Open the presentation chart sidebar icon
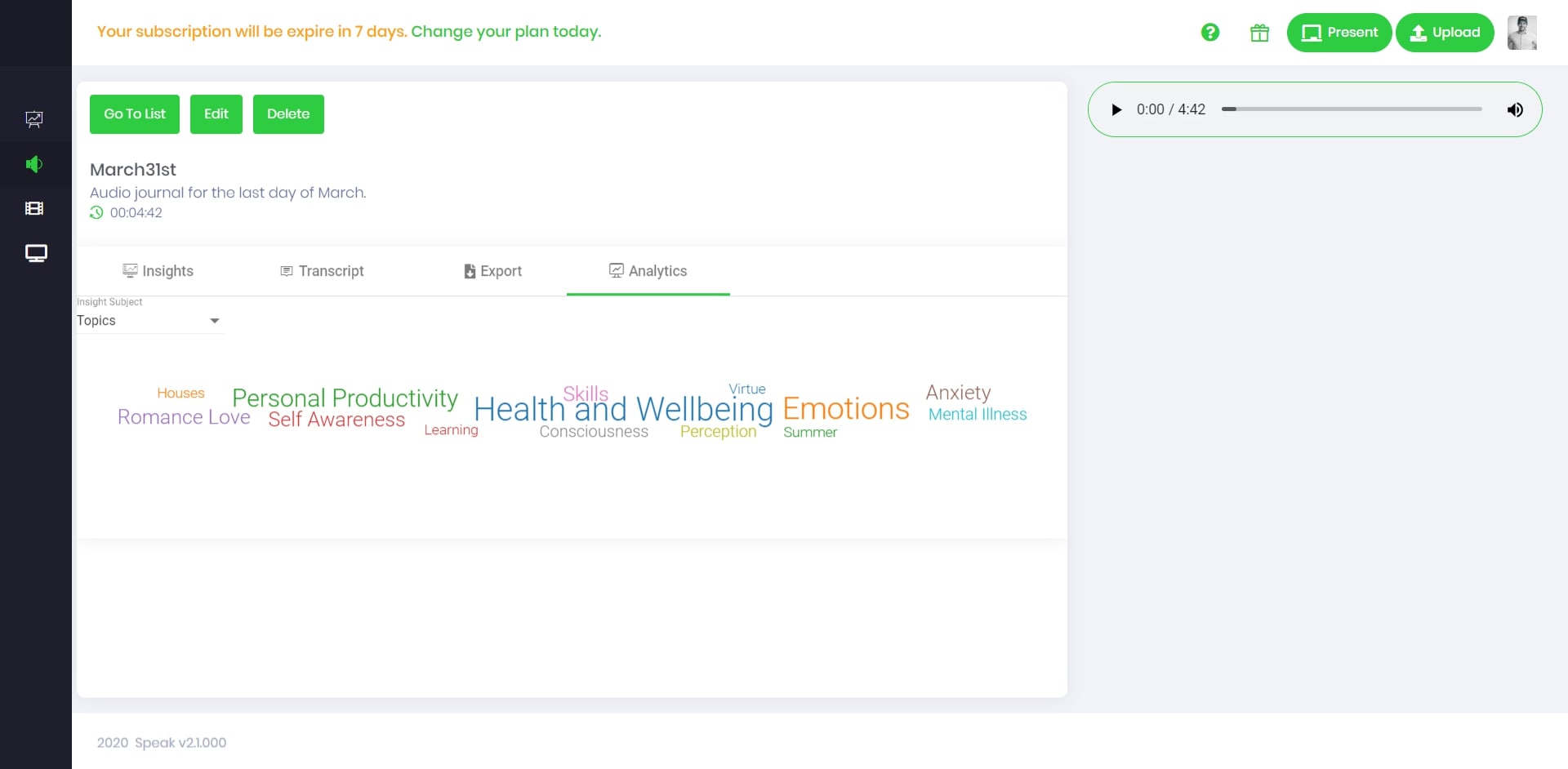 34,119
